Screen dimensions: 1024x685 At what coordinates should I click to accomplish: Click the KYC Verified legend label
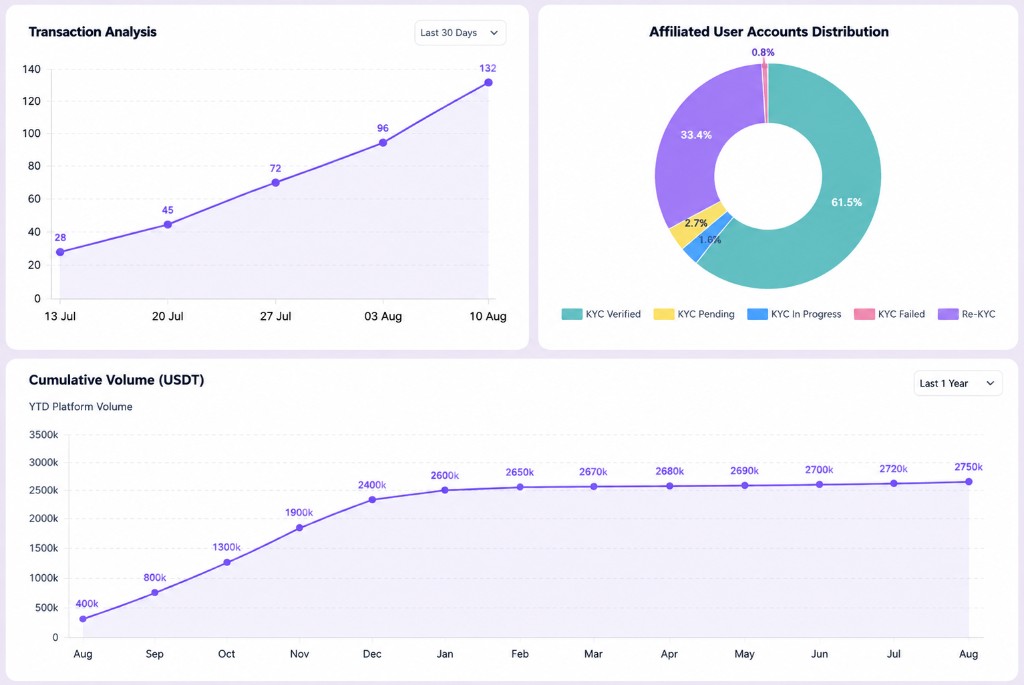pos(613,314)
